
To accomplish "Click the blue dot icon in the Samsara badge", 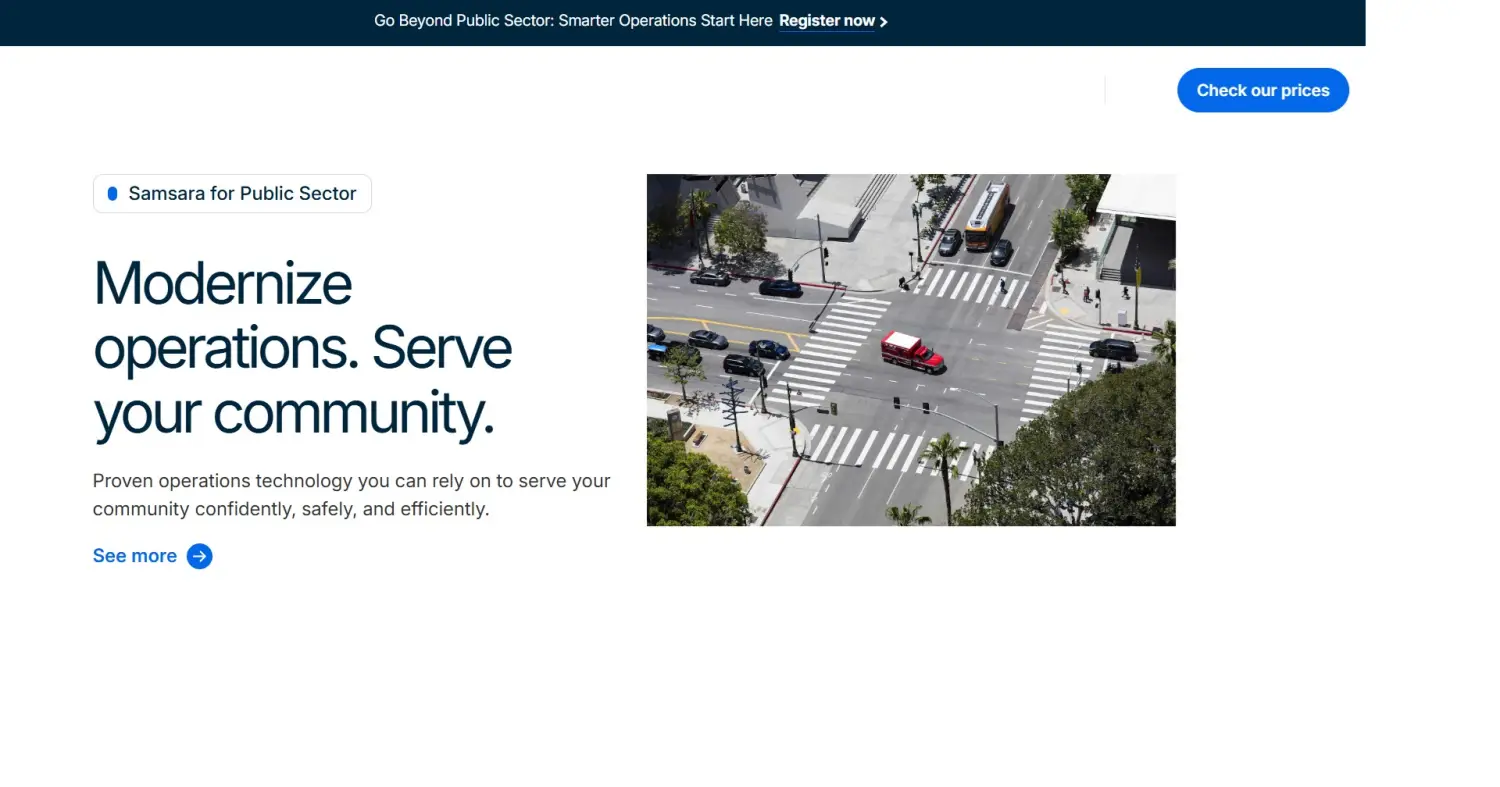I will click(x=112, y=194).
